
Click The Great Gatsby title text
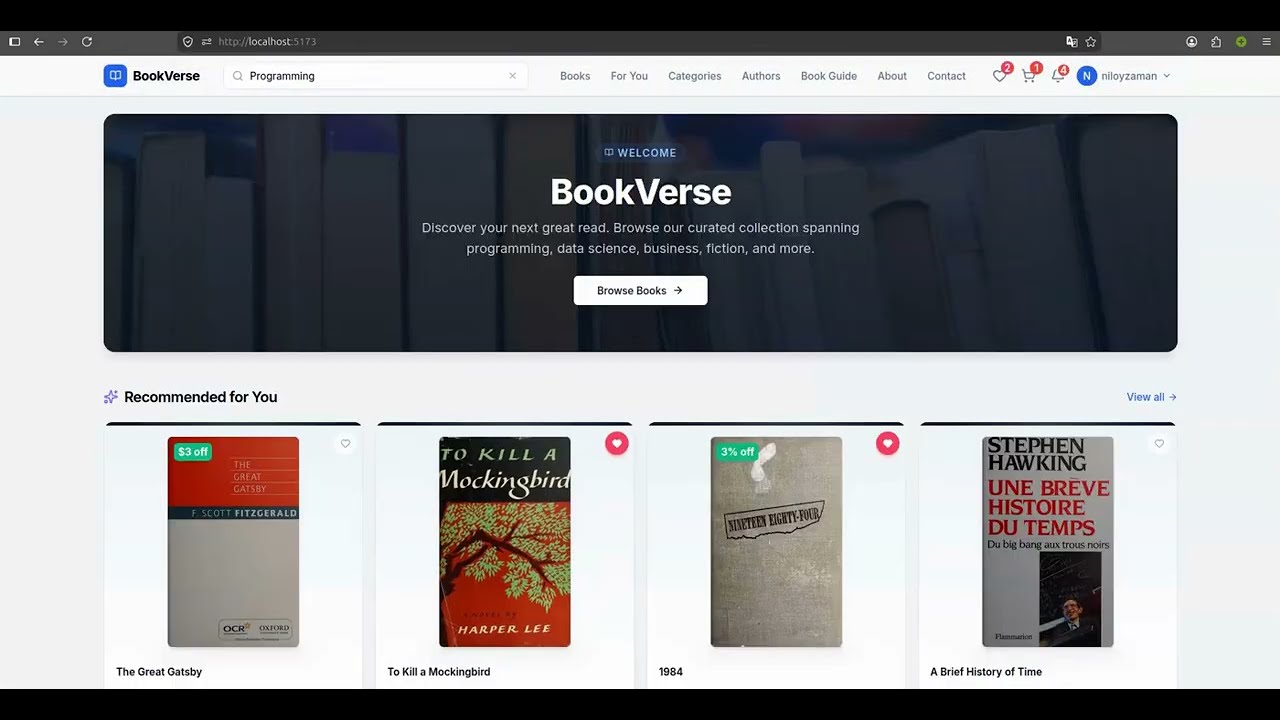(x=159, y=672)
